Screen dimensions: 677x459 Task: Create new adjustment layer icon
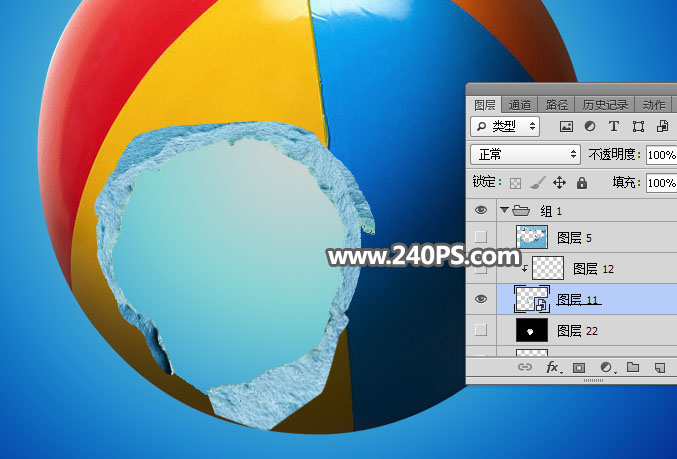606,367
